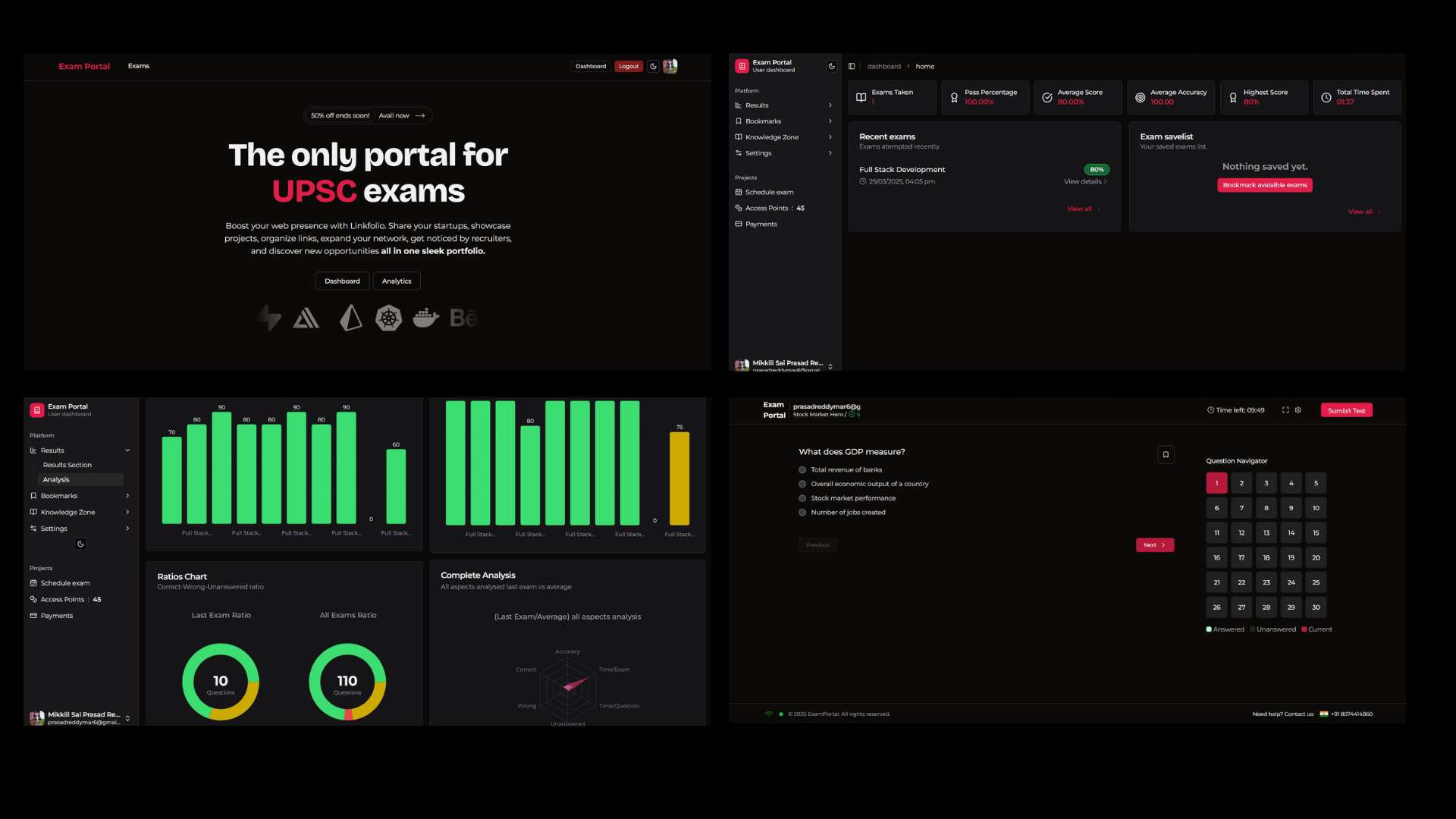Click Bookmark available exams button
The width and height of the screenshot is (1456, 819).
coord(1265,185)
